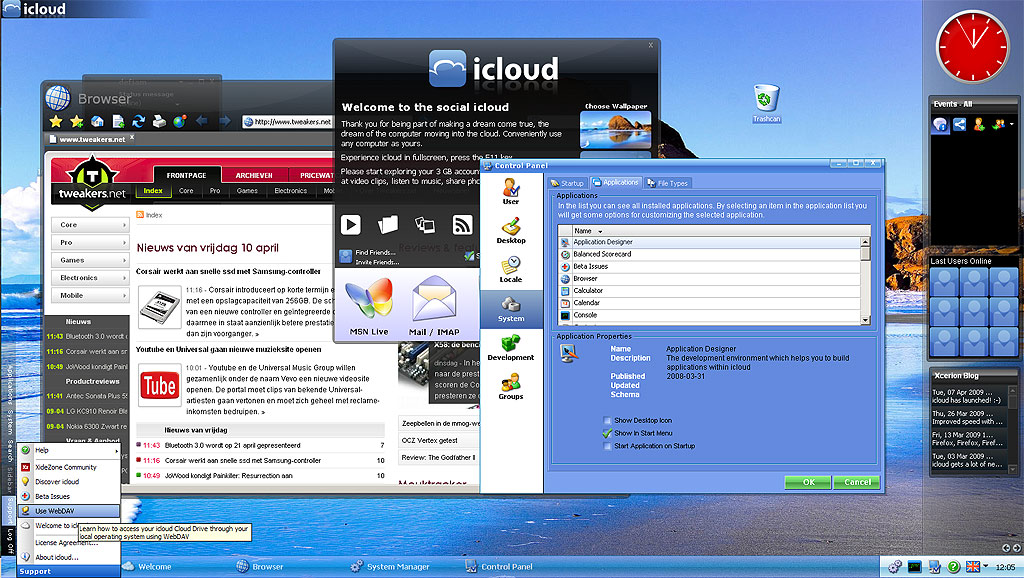Add bookmark using the star-plus icon
The height and width of the screenshot is (578, 1024).
point(77,121)
